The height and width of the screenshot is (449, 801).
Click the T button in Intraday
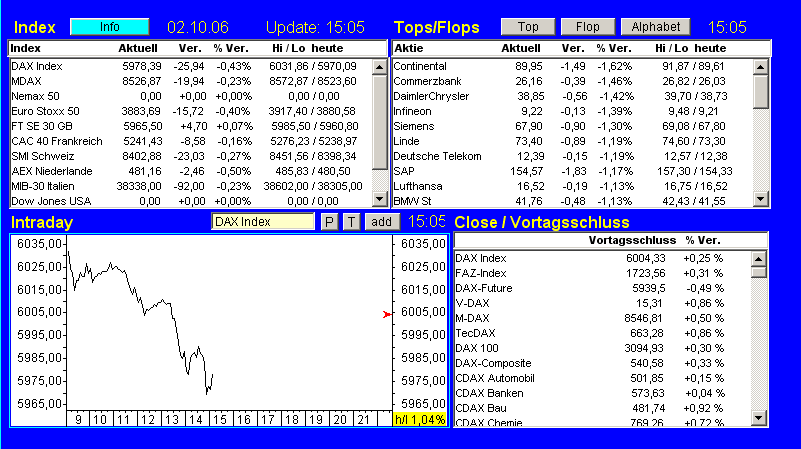351,222
